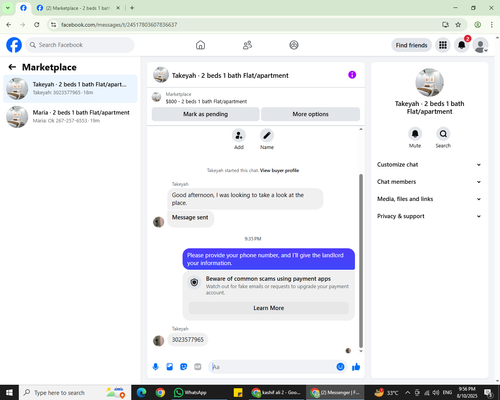Click the taskbar search box
The height and width of the screenshot is (400, 500).
[x=74, y=393]
